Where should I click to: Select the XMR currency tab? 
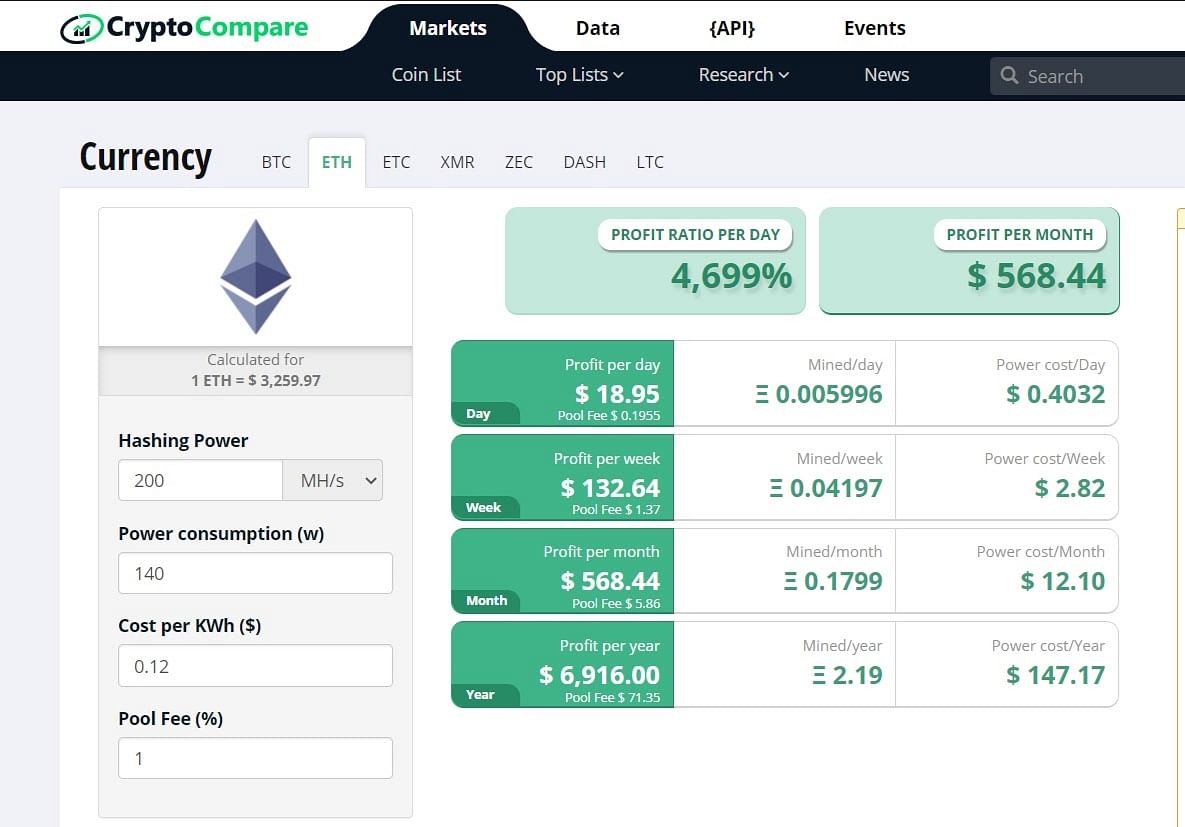tap(457, 162)
